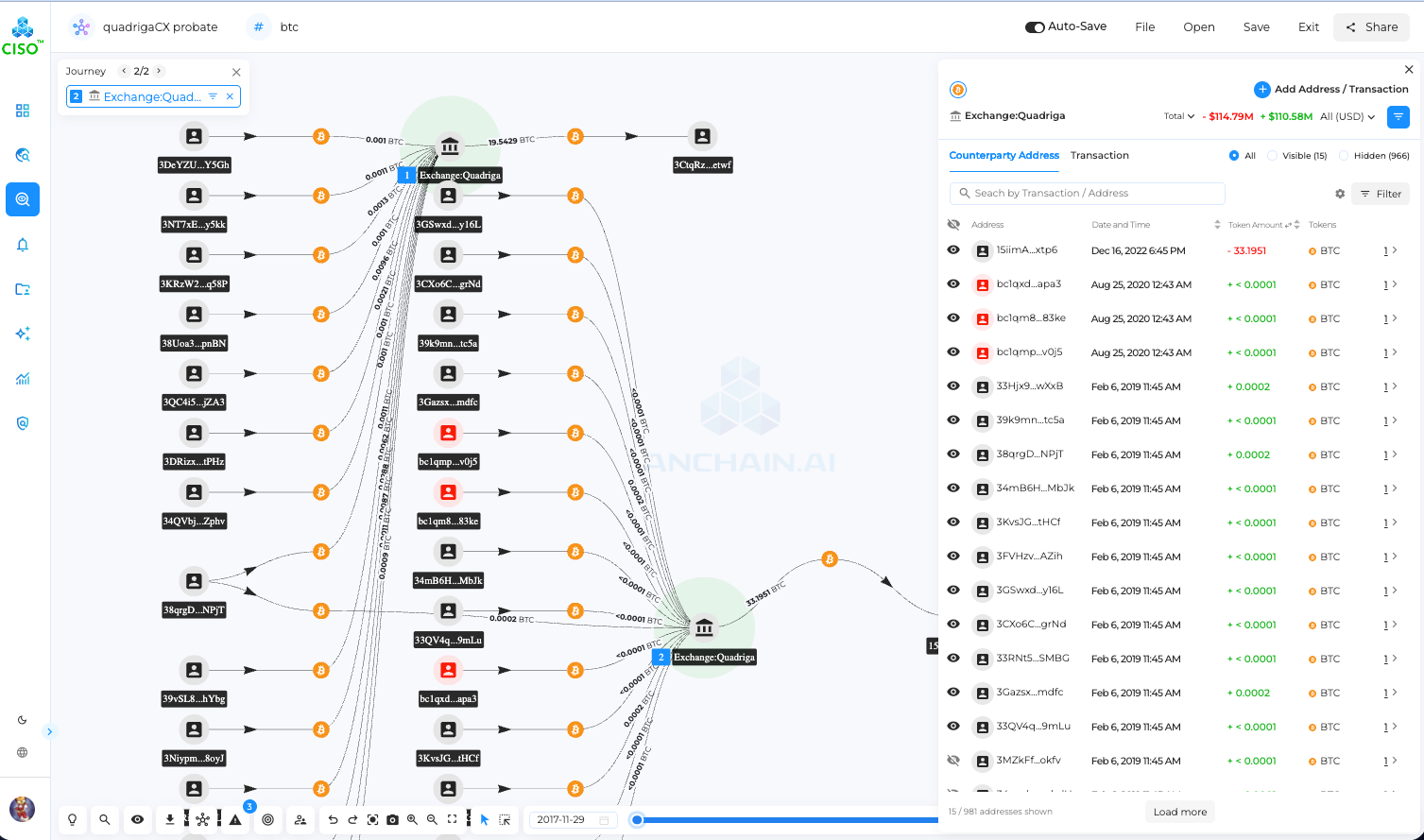Open the globe search icon in sidebar

(23, 155)
